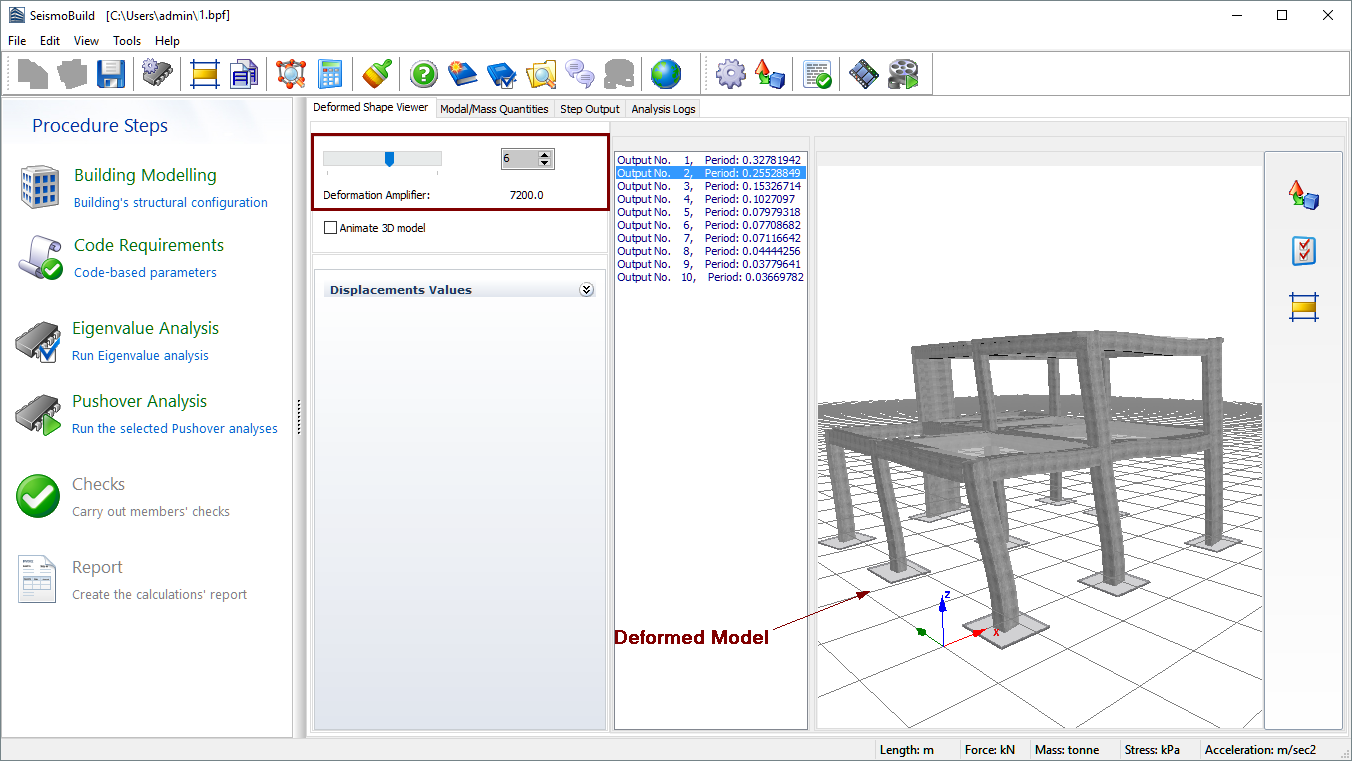Expand the Displacements Values section
Screen dimensions: 1352x761
586,290
